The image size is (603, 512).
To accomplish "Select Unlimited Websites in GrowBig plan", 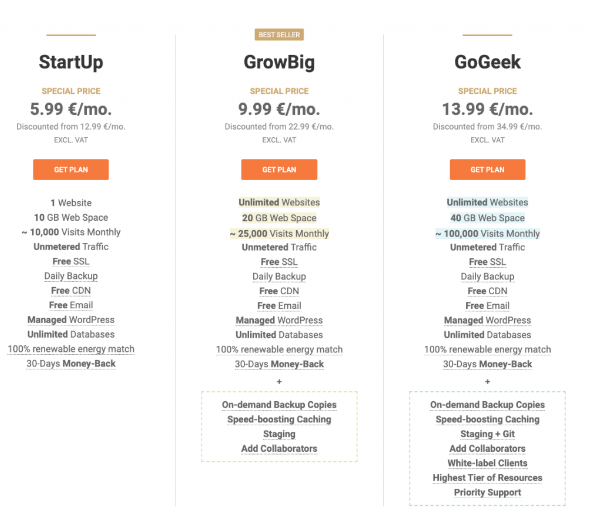I will click(279, 202).
